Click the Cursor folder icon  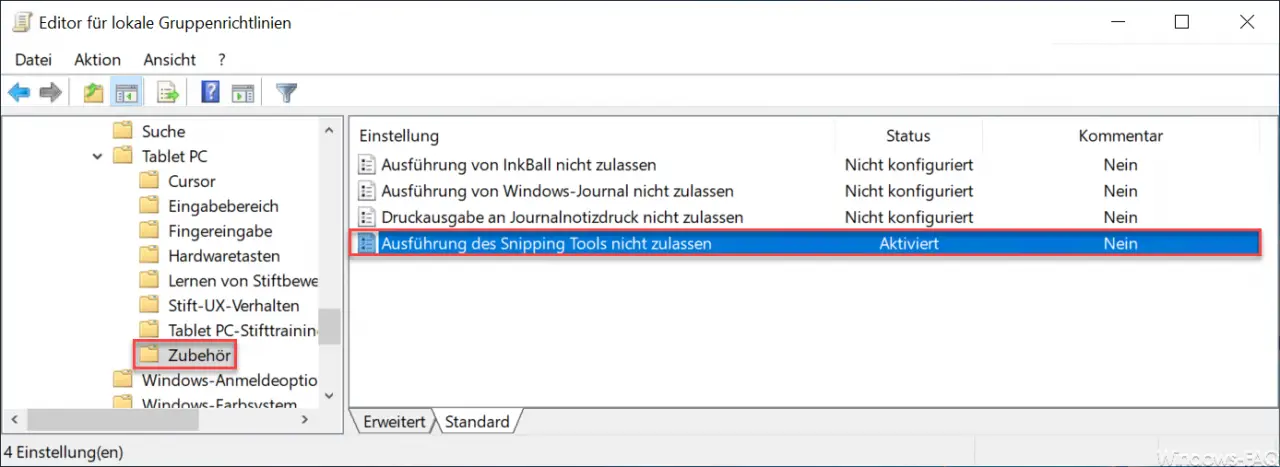149,181
